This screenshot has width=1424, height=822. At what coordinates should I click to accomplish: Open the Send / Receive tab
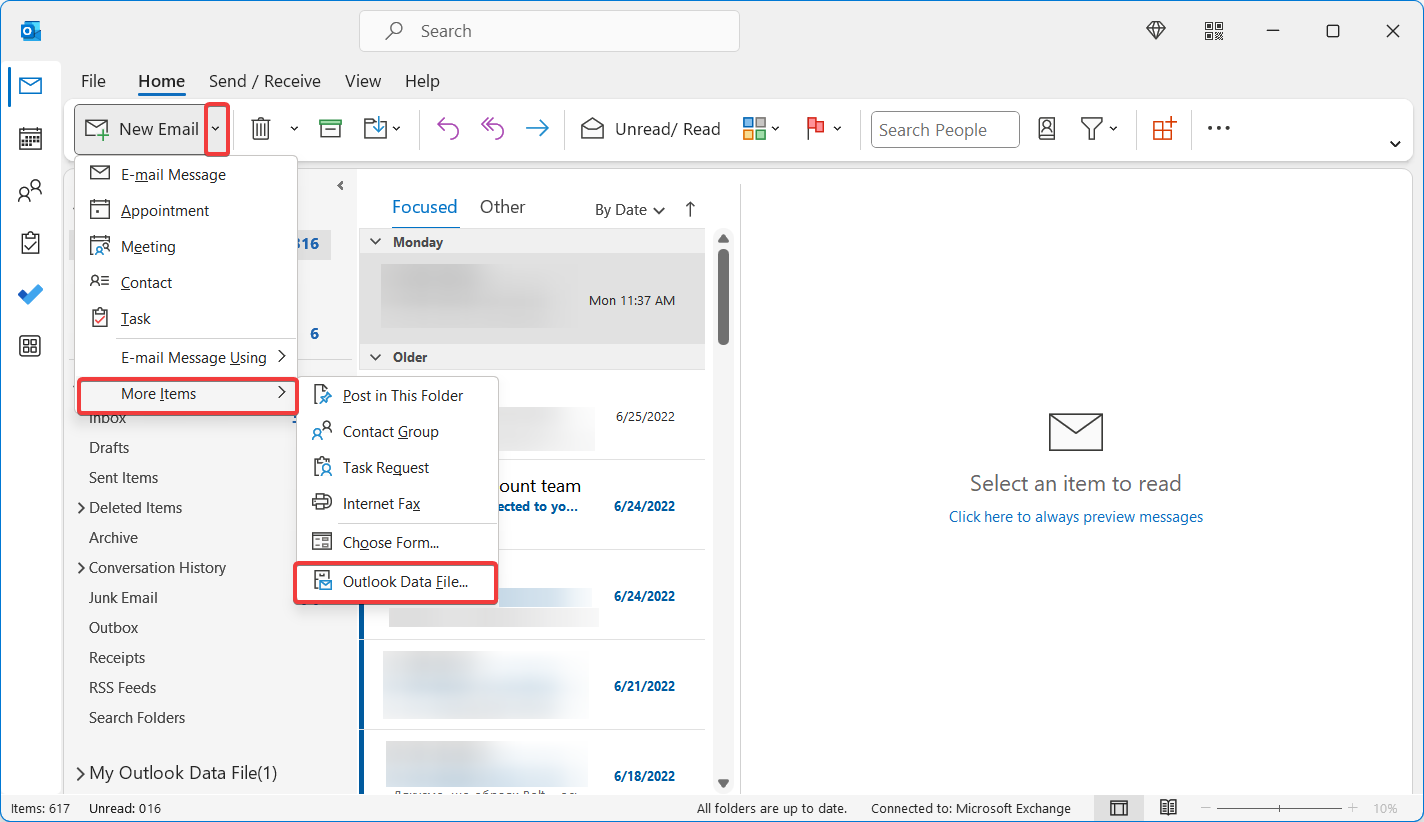265,81
